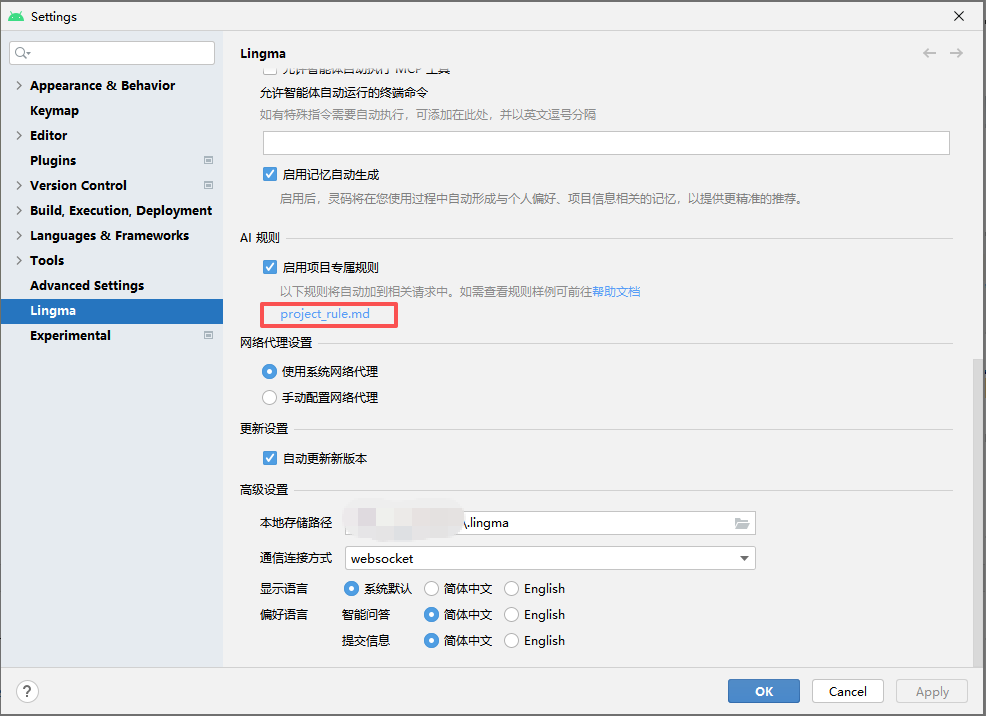This screenshot has width=986, height=716.
Task: Expand the Tools tree node
Action: [19, 260]
